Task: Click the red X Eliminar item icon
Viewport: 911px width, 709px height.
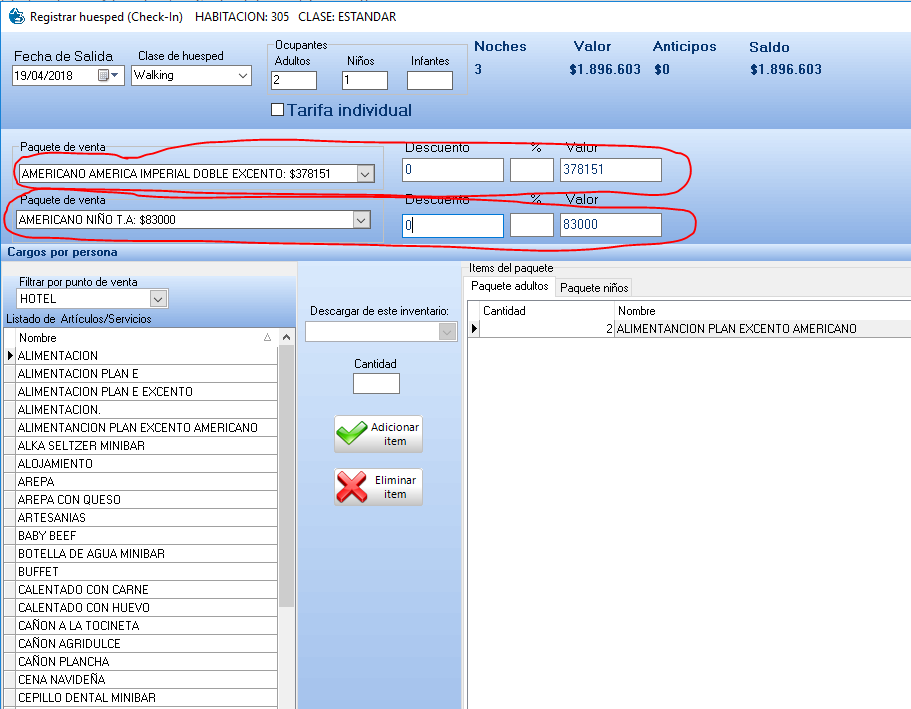Action: 352,487
